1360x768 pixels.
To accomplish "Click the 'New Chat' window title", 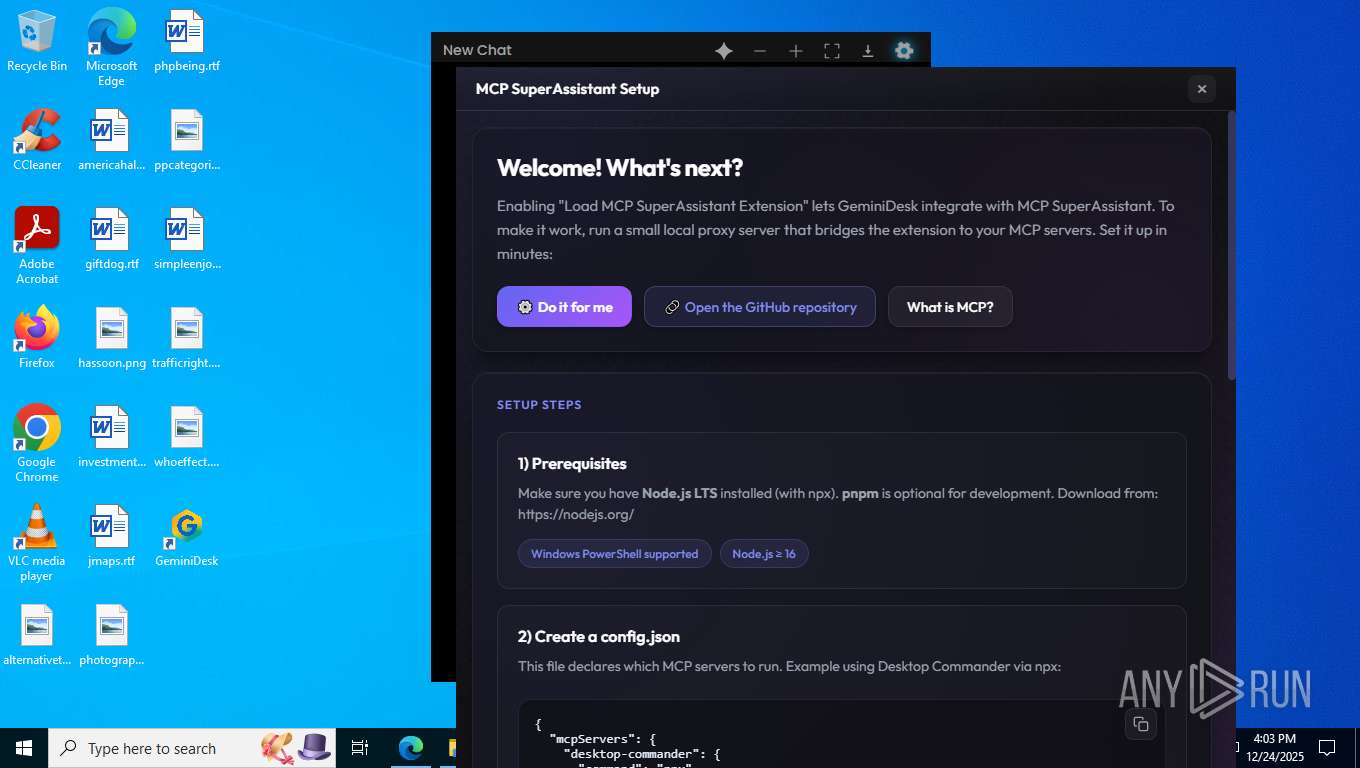I will (x=477, y=50).
